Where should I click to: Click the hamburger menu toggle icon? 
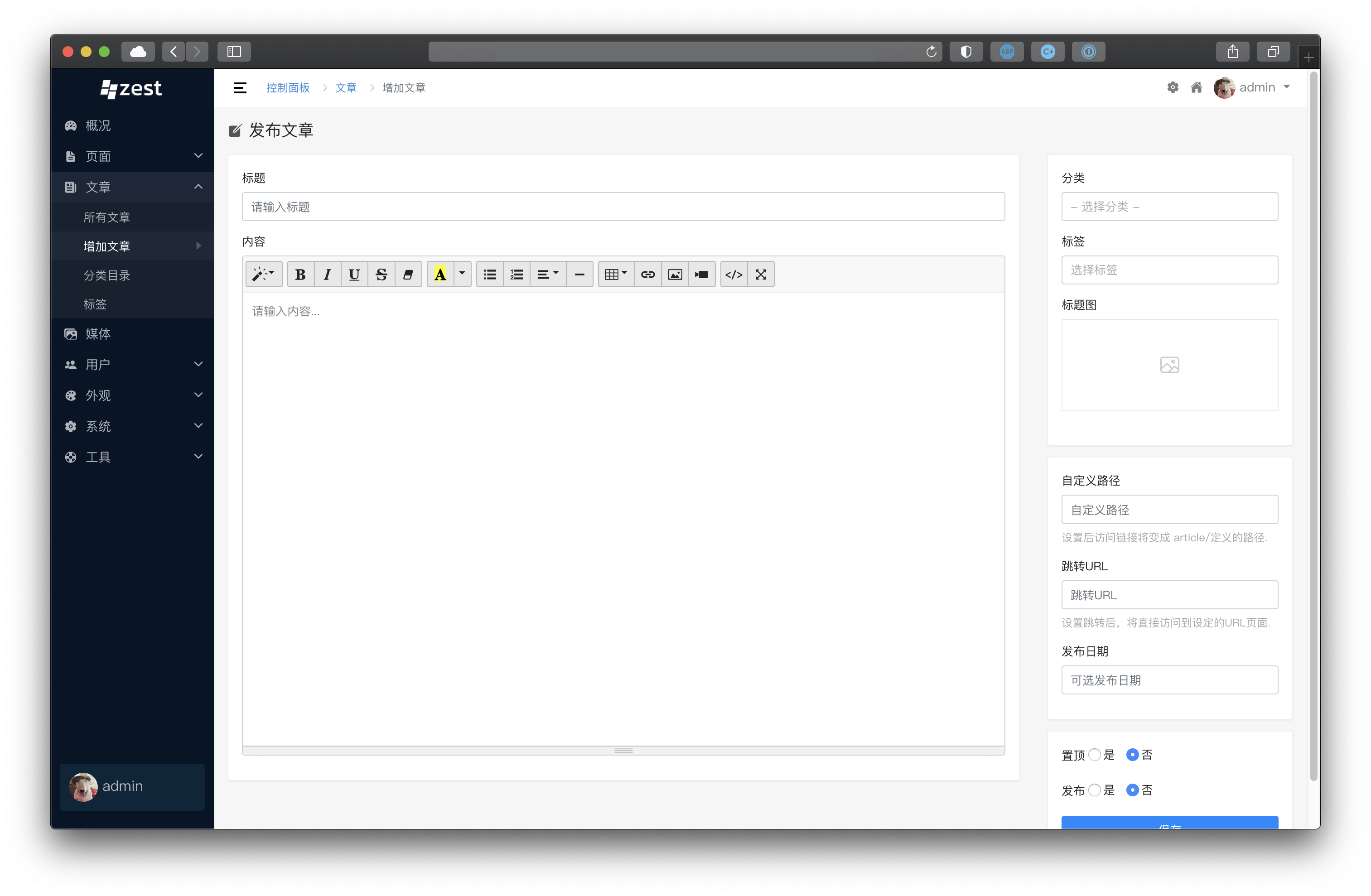[240, 87]
